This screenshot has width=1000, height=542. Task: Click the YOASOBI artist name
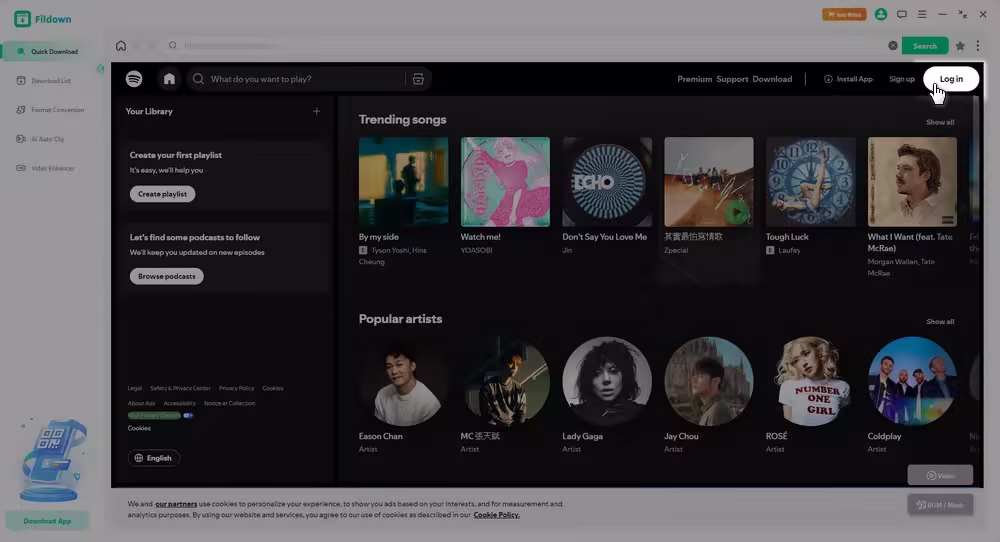tap(476, 251)
